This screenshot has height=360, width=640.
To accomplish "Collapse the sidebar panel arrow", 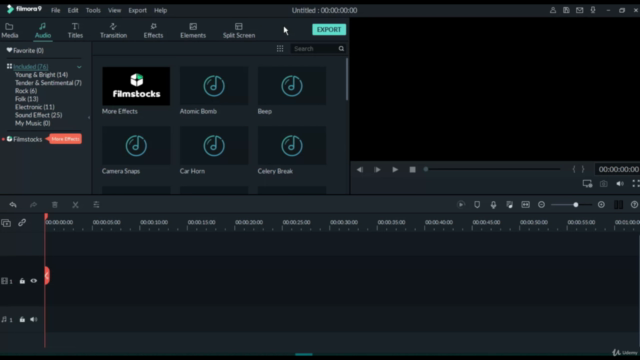I will [89, 118].
